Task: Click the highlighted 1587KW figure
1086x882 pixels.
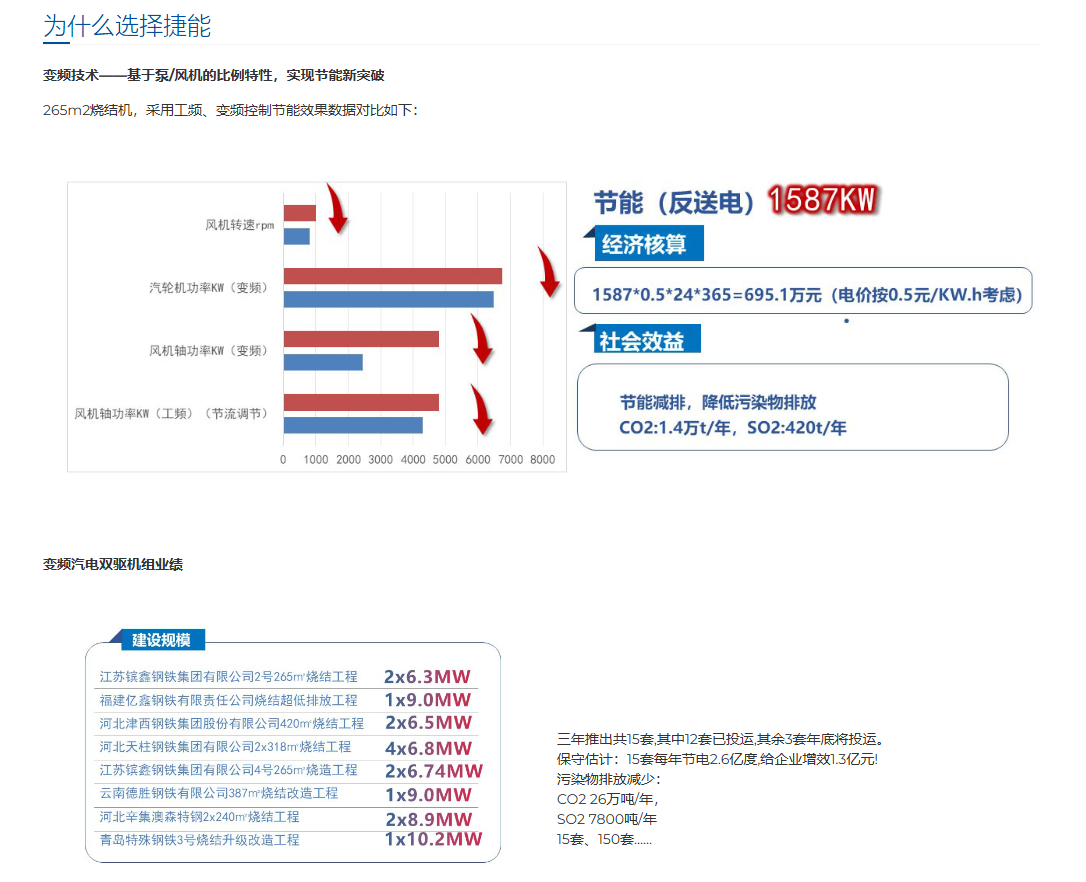Action: point(822,199)
